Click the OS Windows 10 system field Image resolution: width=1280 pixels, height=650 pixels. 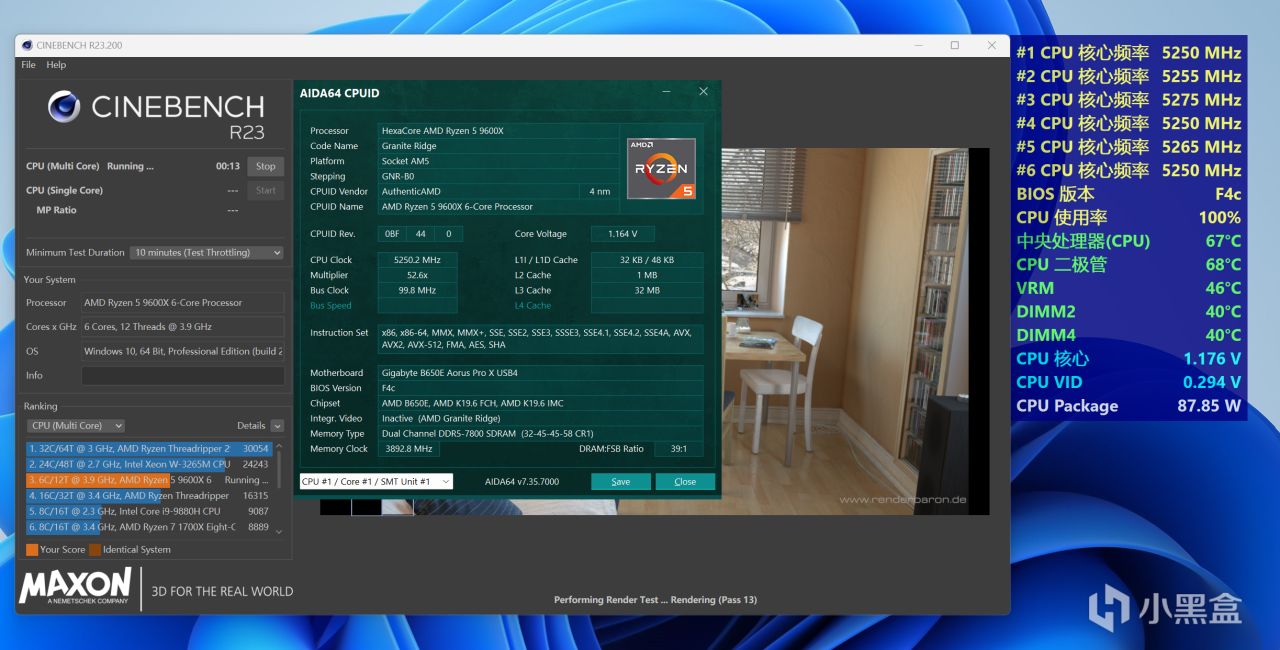point(183,352)
